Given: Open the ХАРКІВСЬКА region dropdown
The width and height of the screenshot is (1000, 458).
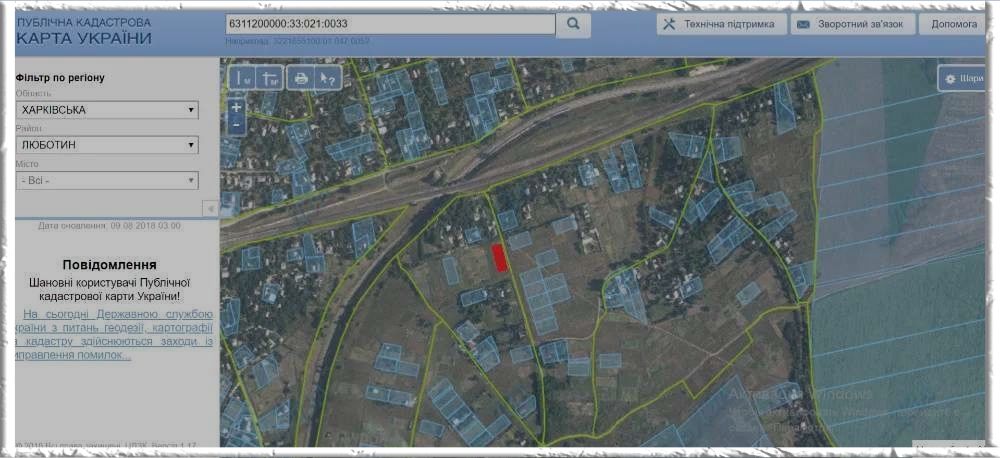Looking at the screenshot, I should click(107, 110).
